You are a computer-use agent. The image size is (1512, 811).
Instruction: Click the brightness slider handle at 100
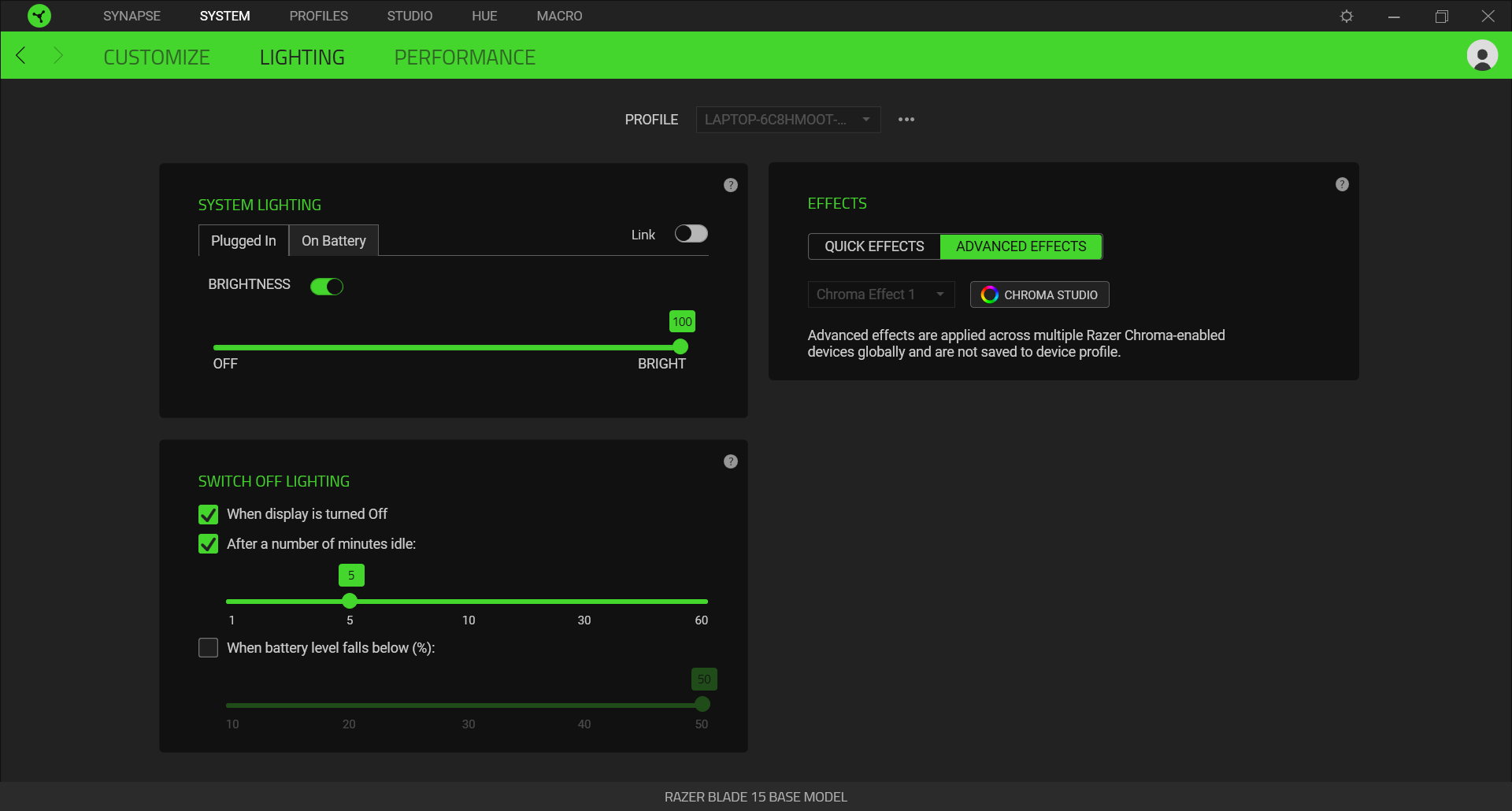(x=680, y=346)
